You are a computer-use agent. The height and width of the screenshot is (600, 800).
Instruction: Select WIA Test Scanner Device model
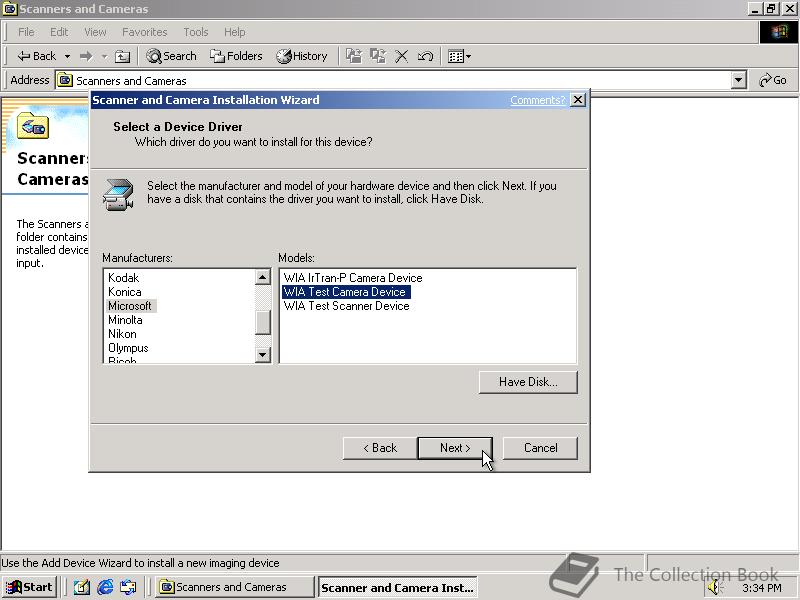pos(346,306)
